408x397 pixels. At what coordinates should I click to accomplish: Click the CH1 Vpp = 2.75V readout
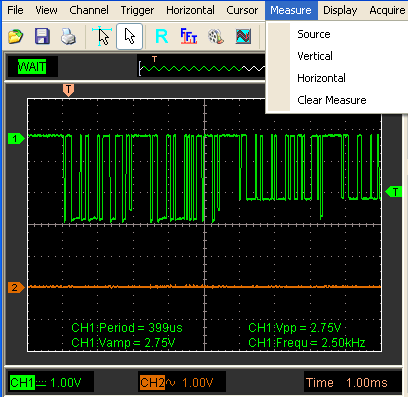[295, 328]
